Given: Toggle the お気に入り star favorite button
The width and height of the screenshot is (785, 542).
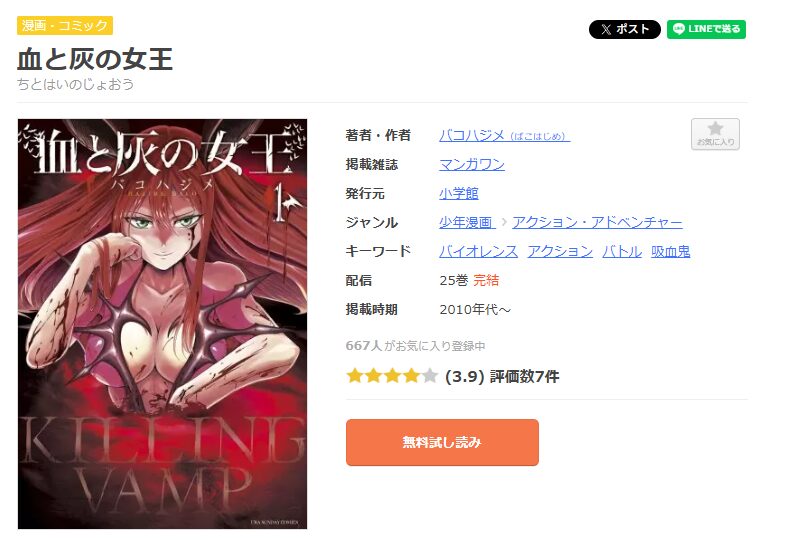Looking at the screenshot, I should pyautogui.click(x=715, y=134).
